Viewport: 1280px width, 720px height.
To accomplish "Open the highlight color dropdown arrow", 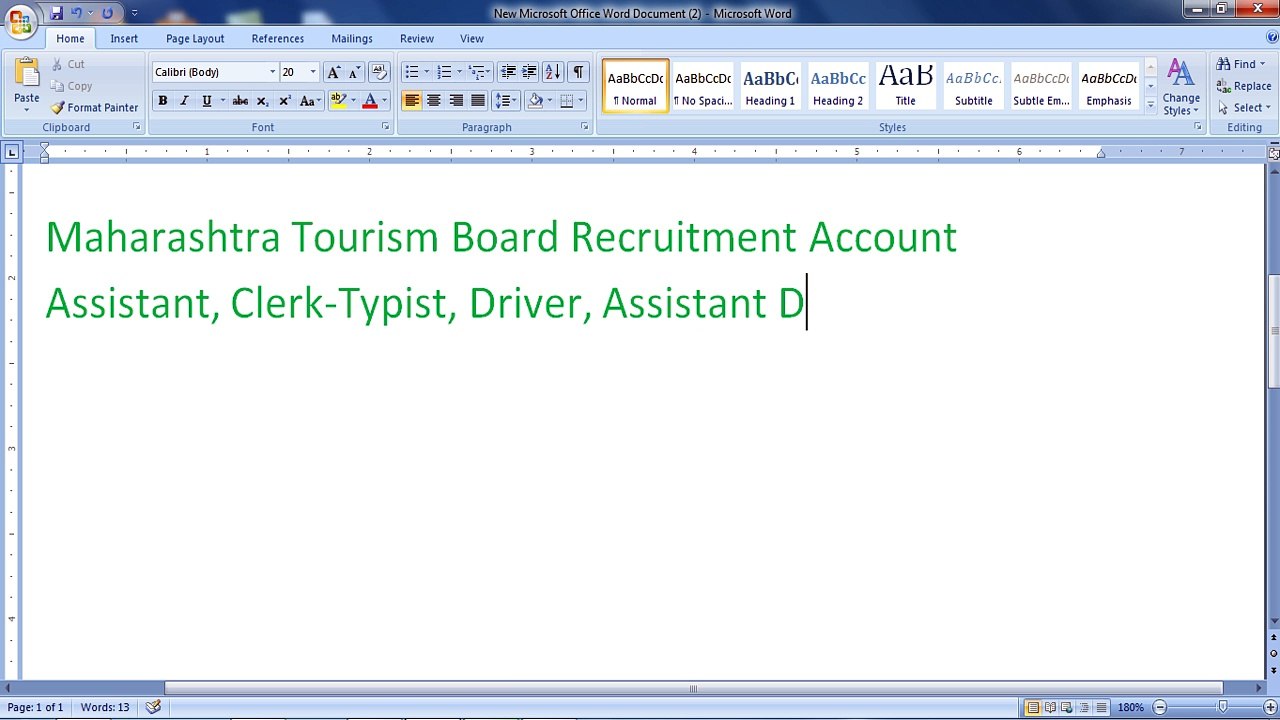I will point(353,101).
